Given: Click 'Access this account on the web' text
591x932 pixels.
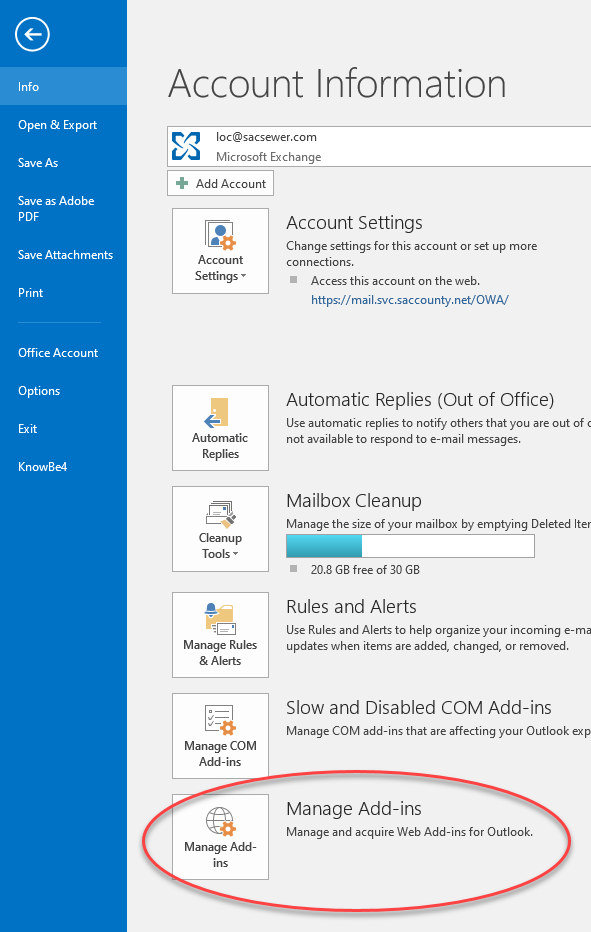Looking at the screenshot, I should (395, 281).
